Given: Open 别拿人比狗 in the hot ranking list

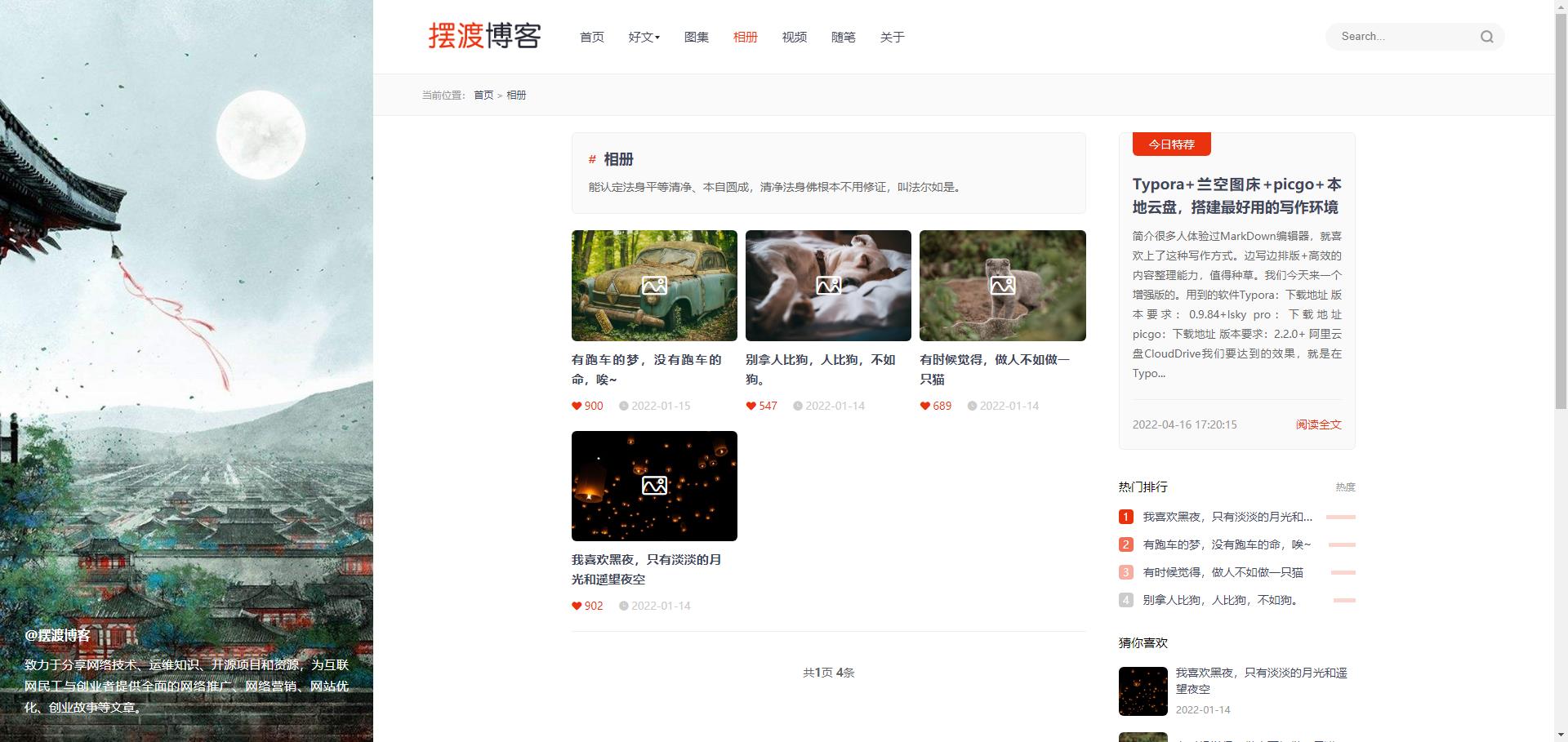Looking at the screenshot, I should [x=1220, y=600].
